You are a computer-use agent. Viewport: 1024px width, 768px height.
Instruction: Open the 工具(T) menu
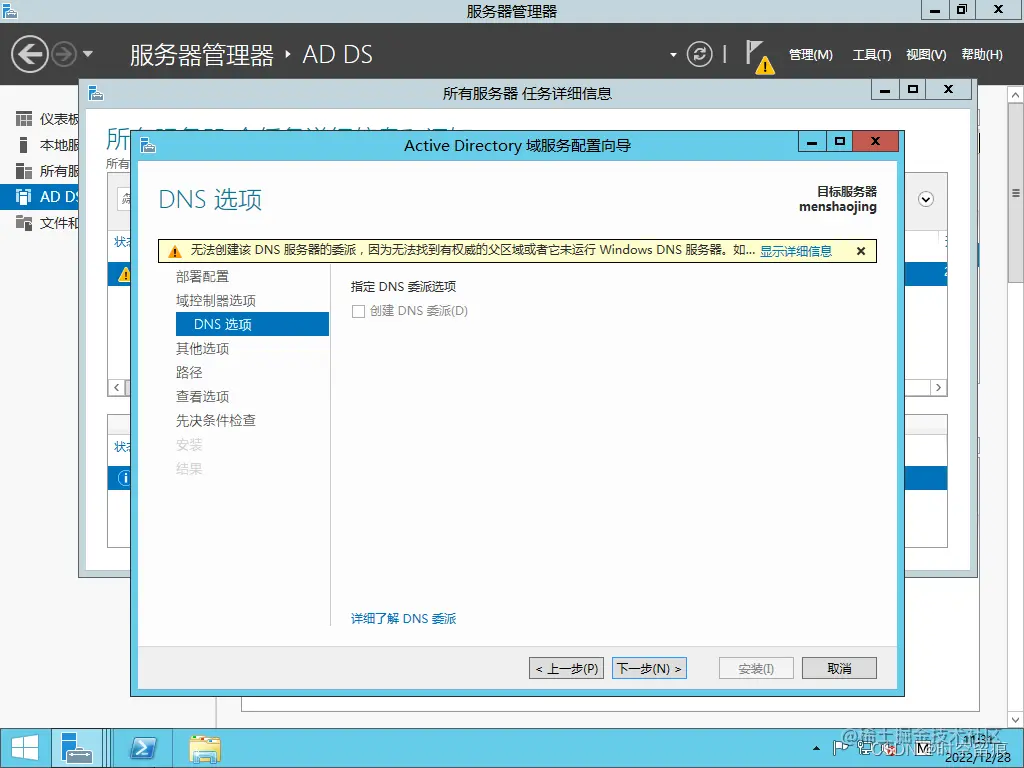coord(871,55)
